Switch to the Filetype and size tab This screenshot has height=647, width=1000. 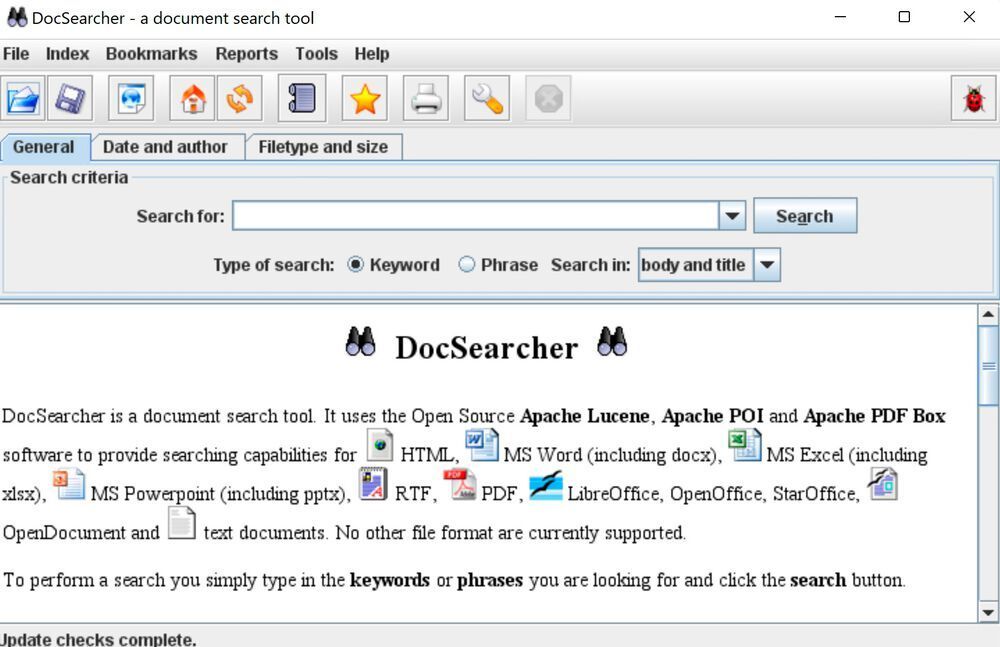[x=323, y=147]
